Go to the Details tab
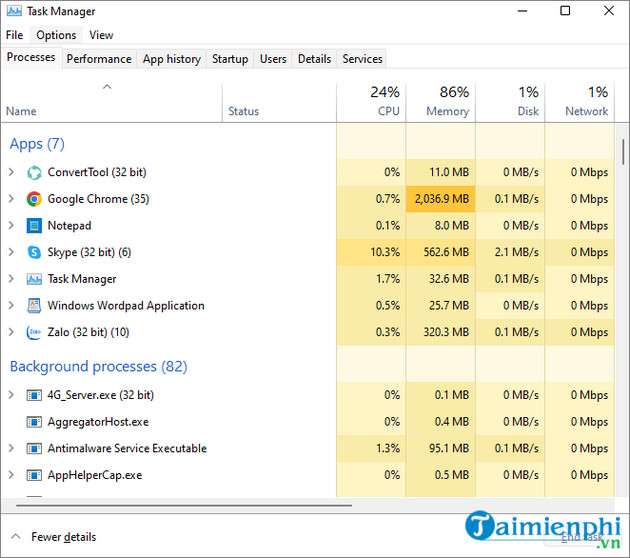The height and width of the screenshot is (558, 630). 314,59
